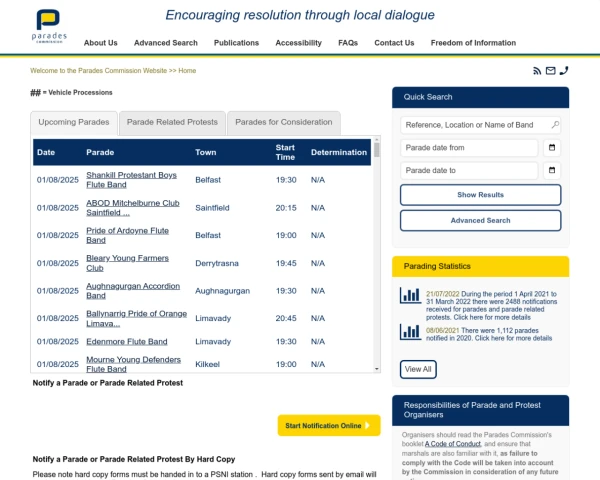Image resolution: width=600 pixels, height=480 pixels.
Task: Click the Parades Commission logo
Action: [49, 26]
